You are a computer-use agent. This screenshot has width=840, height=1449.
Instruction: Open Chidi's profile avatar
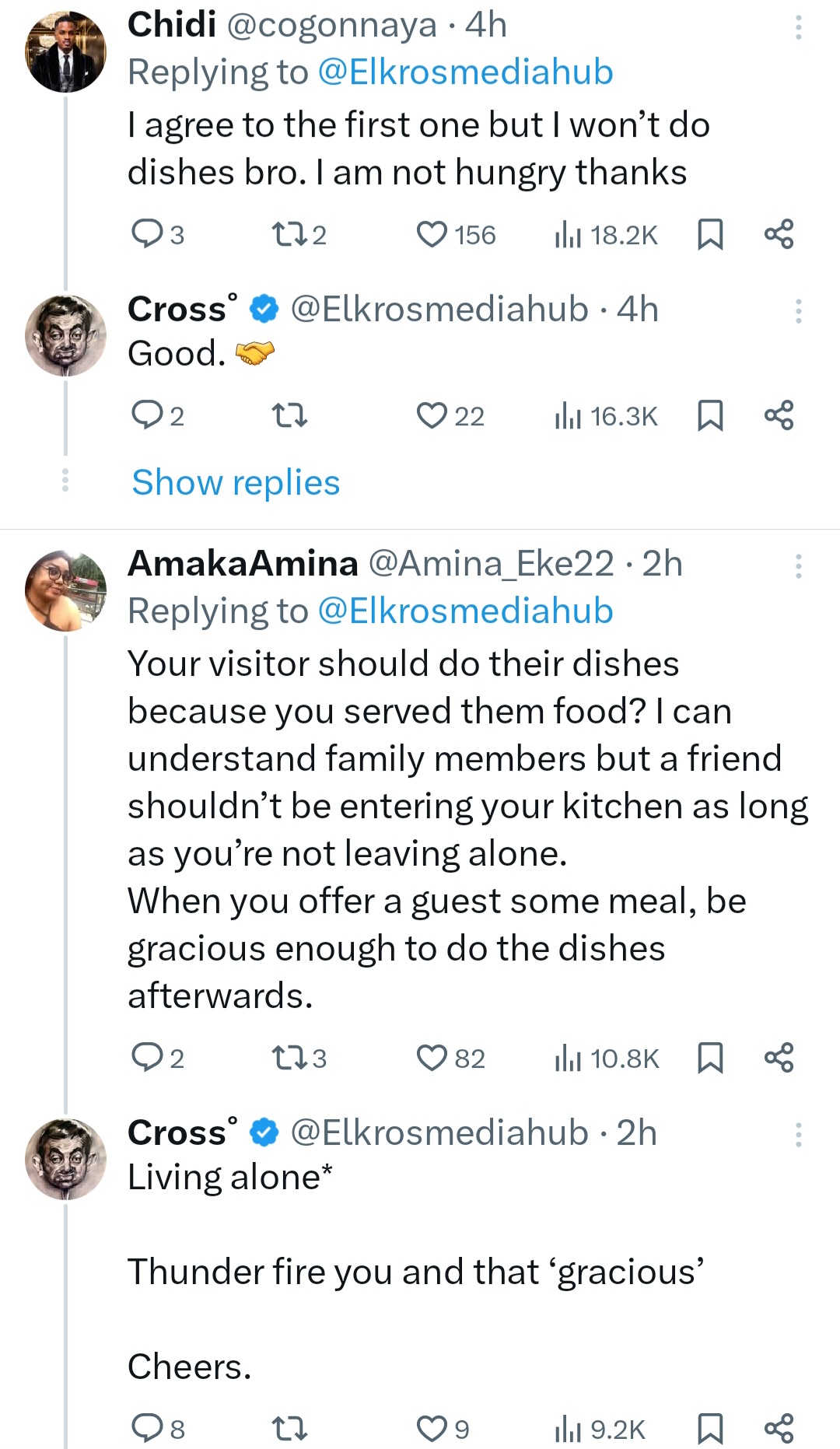coord(66,53)
